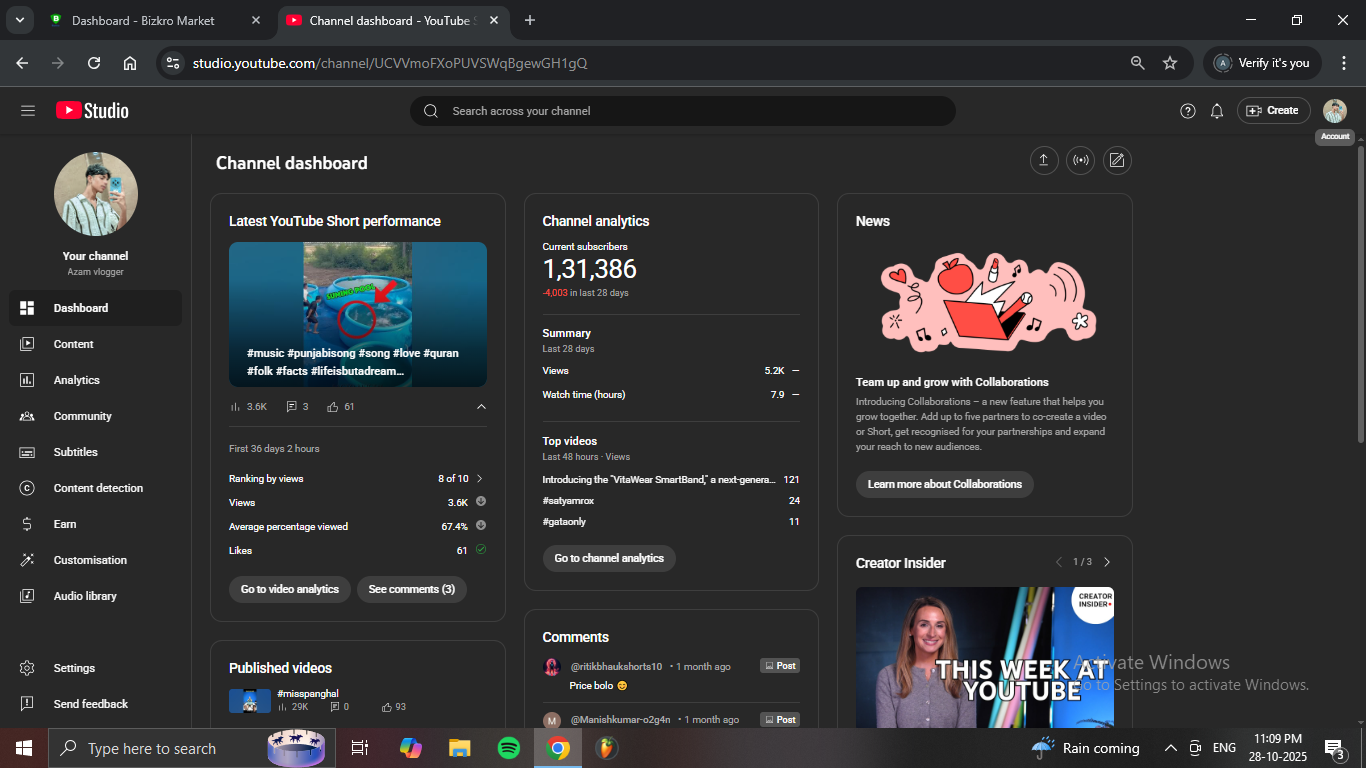Click the See comments (3) button
Screen dimensions: 1366x768
(411, 589)
